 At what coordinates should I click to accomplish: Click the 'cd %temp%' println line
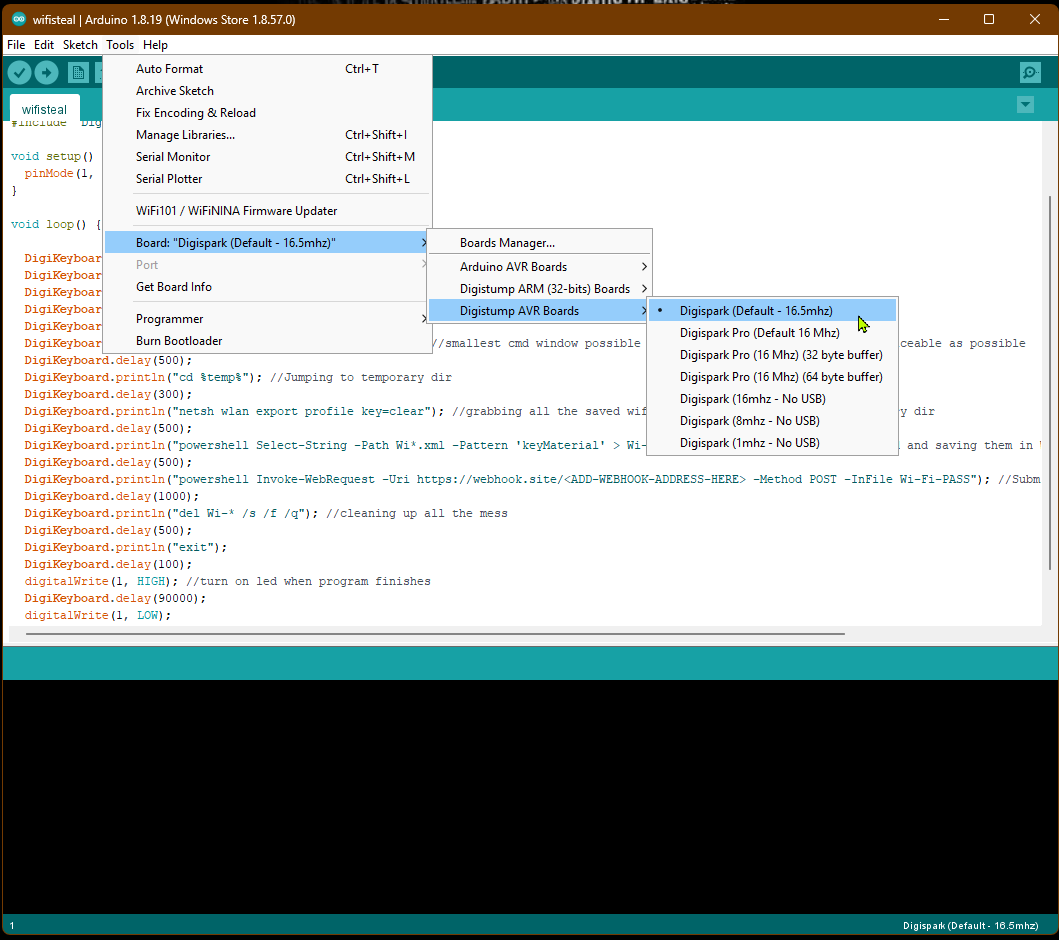click(143, 377)
